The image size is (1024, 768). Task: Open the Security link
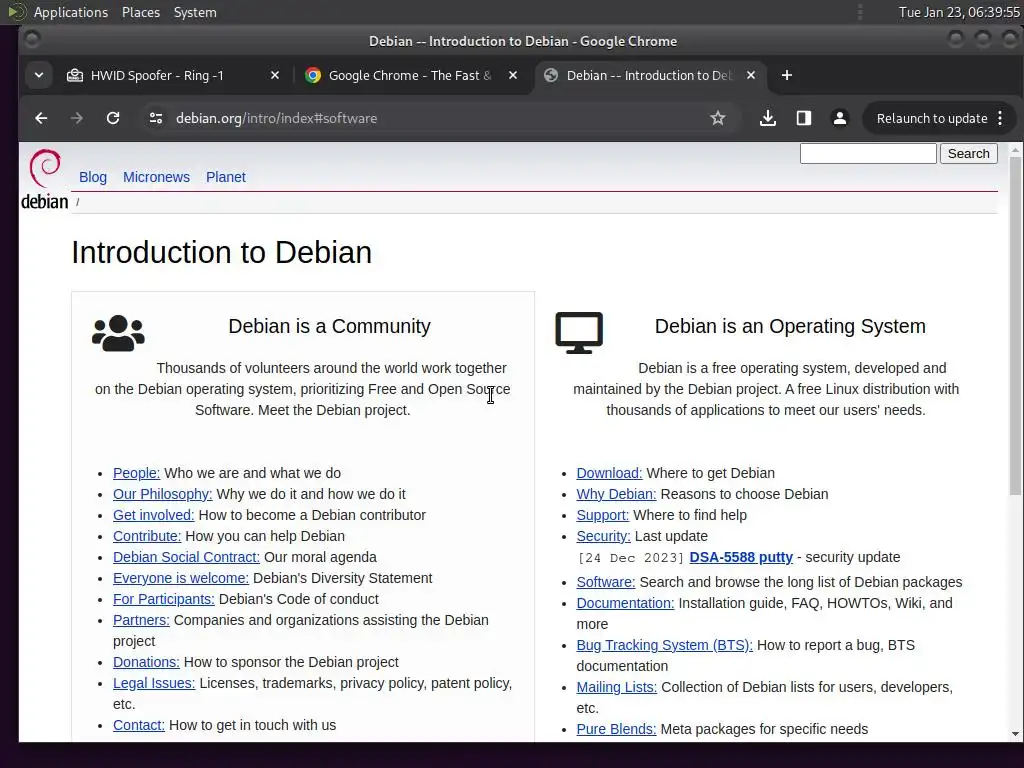603,536
